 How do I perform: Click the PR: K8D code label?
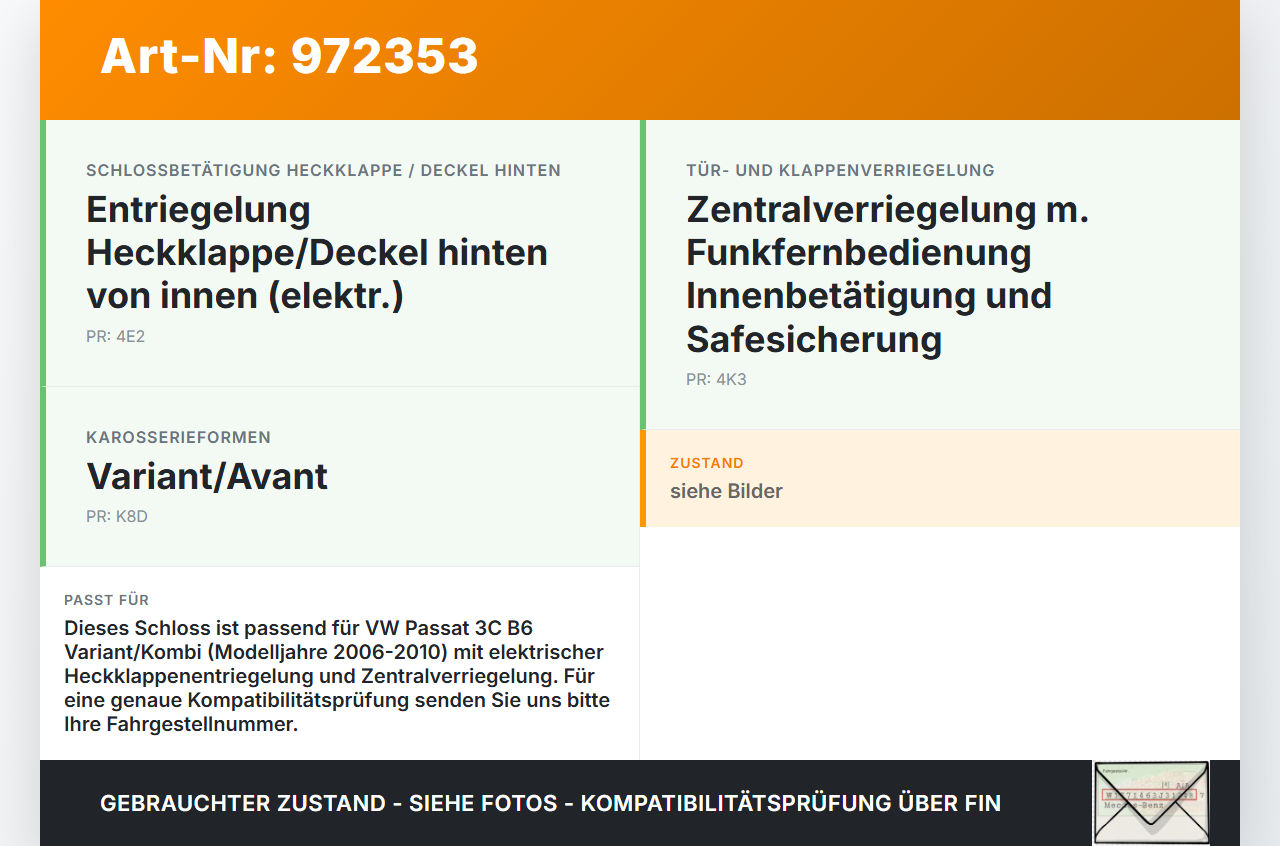coord(116,518)
